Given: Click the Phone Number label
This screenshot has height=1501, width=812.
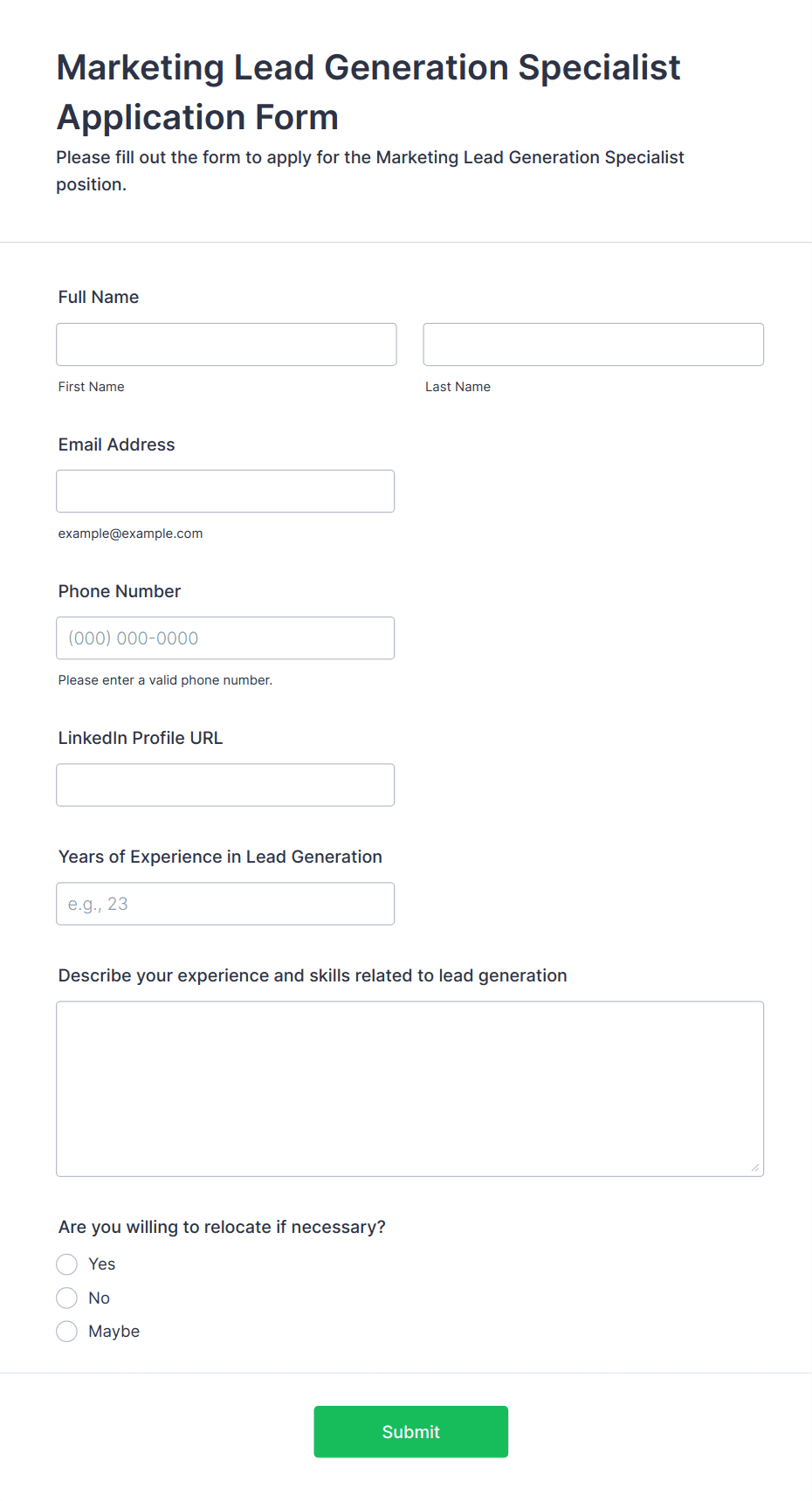Looking at the screenshot, I should (x=120, y=591).
